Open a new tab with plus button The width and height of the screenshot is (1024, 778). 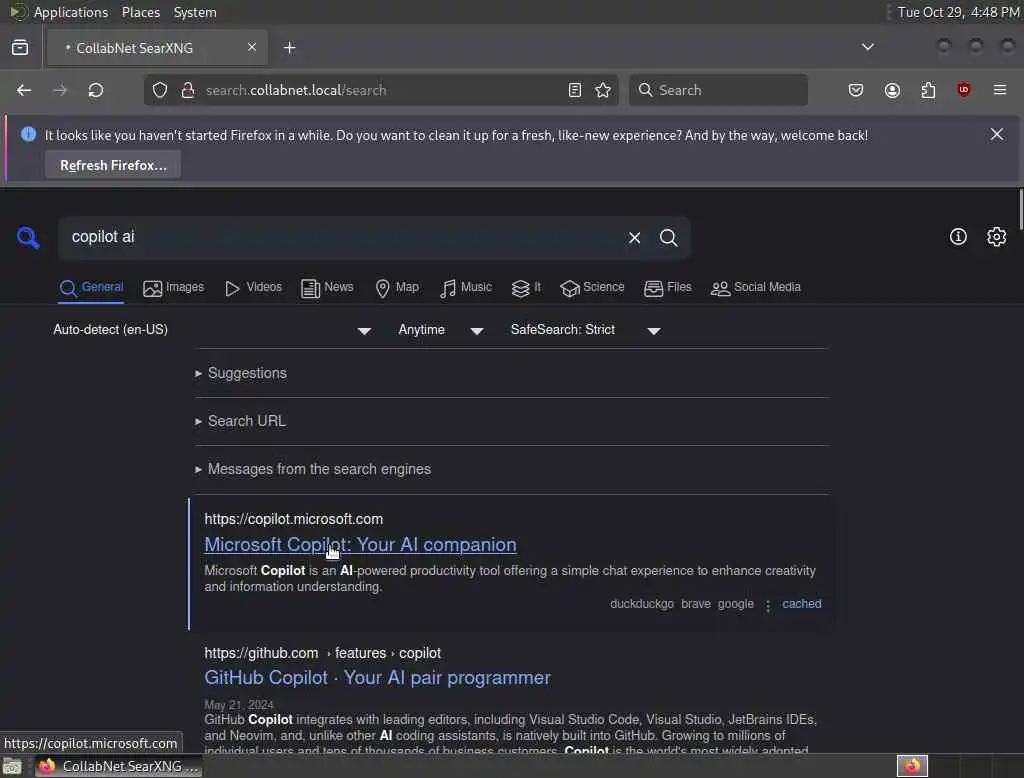(x=290, y=48)
